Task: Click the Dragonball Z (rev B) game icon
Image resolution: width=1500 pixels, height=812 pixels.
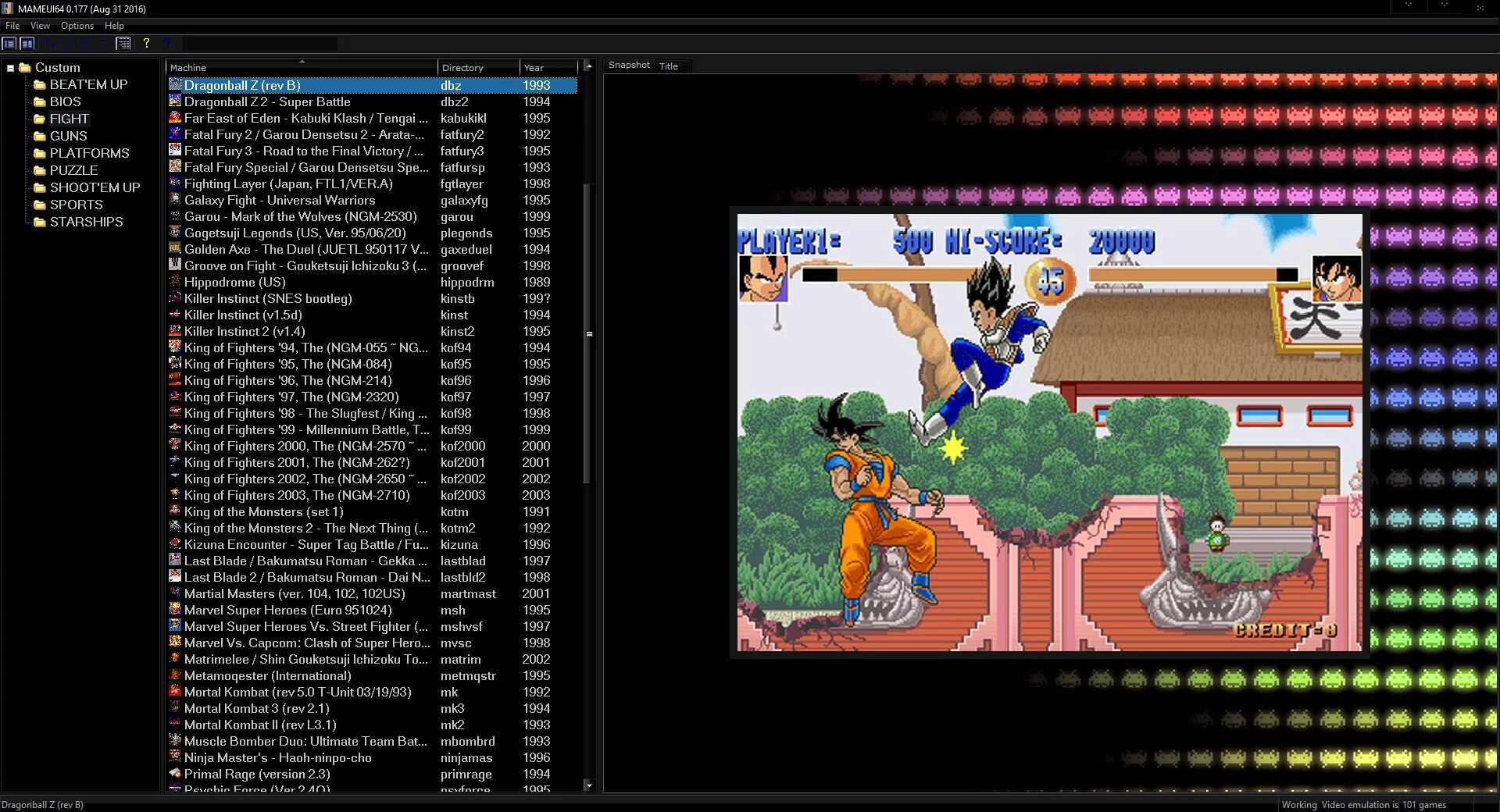Action: tap(175, 85)
